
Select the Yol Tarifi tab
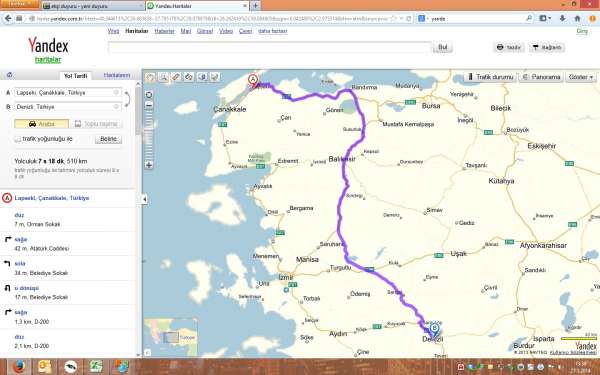[x=75, y=76]
